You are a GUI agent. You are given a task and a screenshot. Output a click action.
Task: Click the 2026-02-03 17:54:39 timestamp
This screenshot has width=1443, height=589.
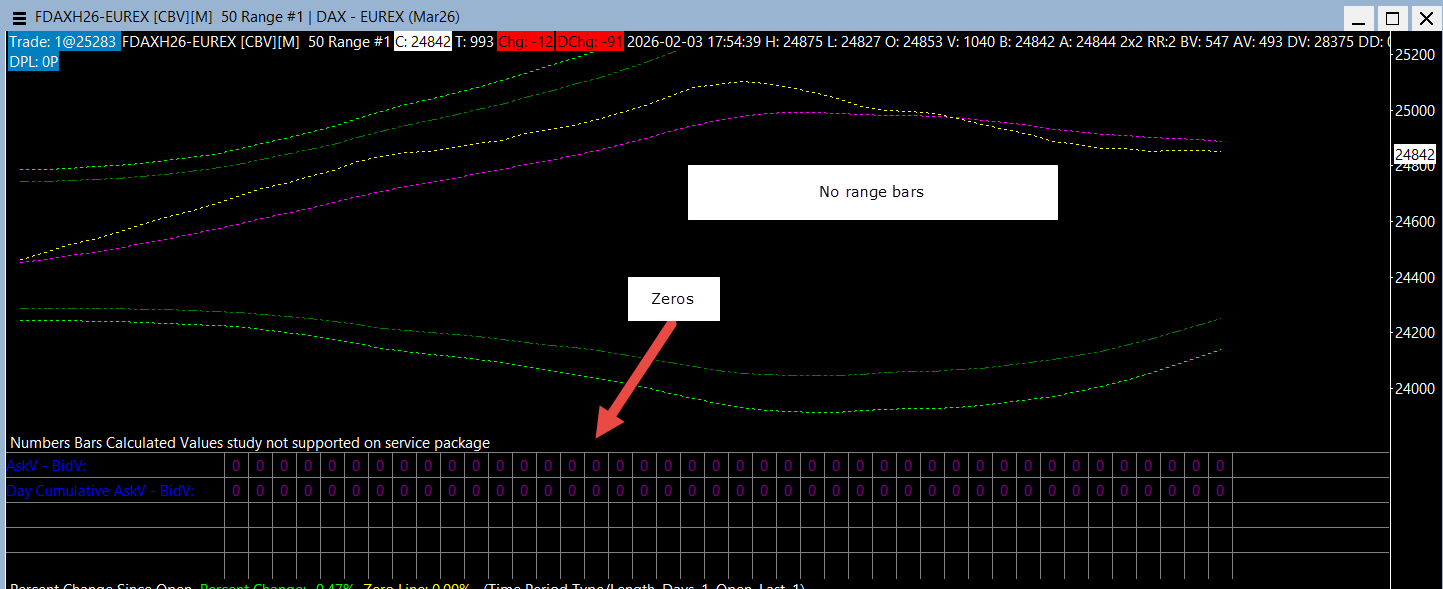click(696, 42)
